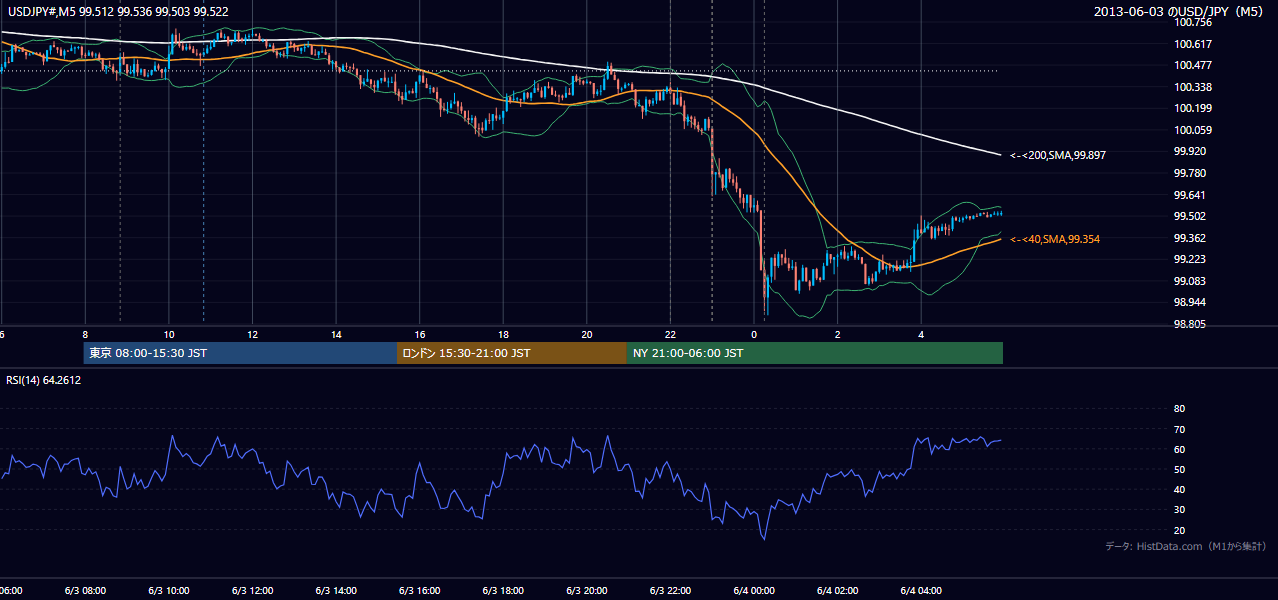The image size is (1278, 600).
Task: Click hour label 12 under price chart
Action: click(252, 335)
